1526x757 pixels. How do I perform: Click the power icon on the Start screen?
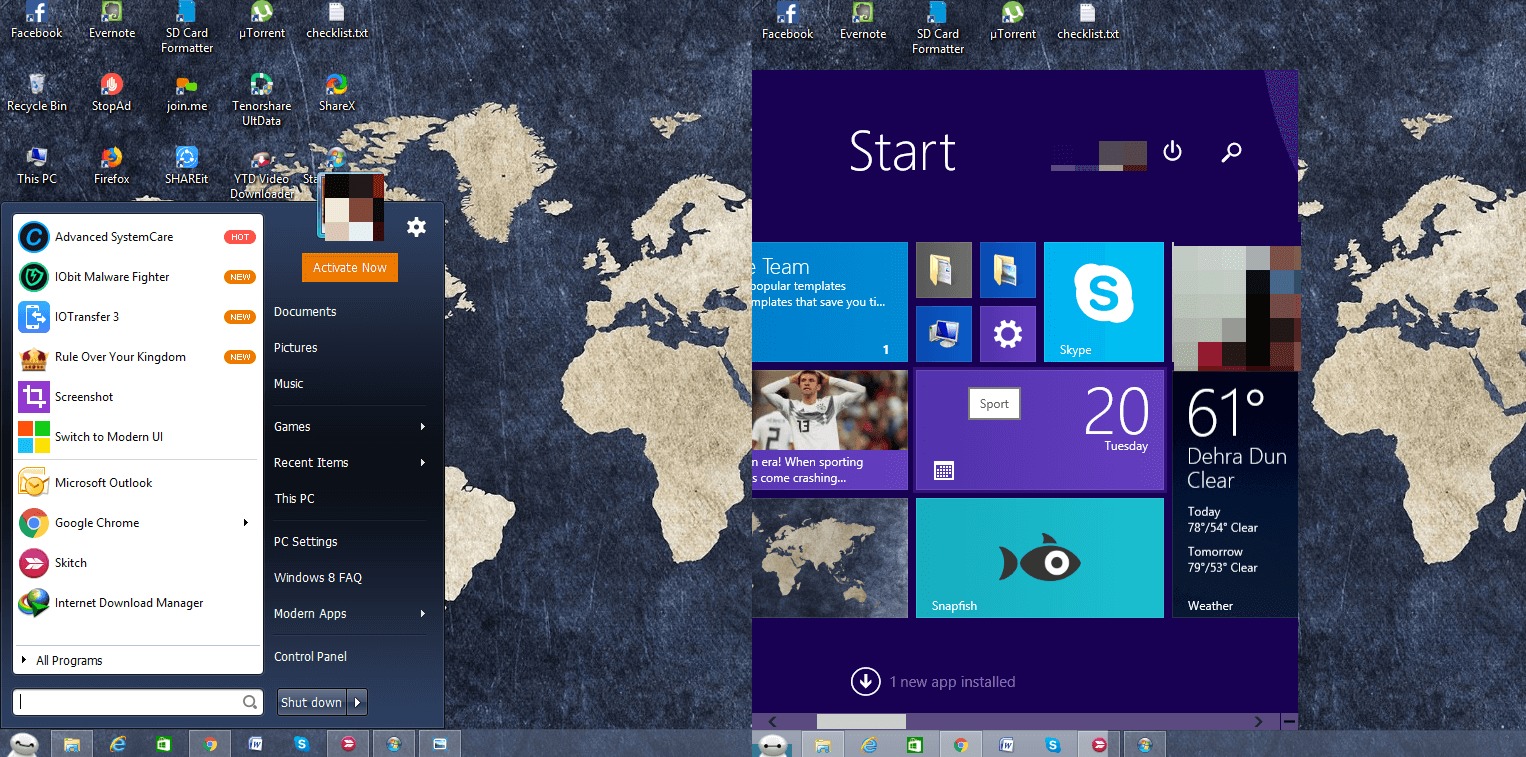click(1173, 151)
